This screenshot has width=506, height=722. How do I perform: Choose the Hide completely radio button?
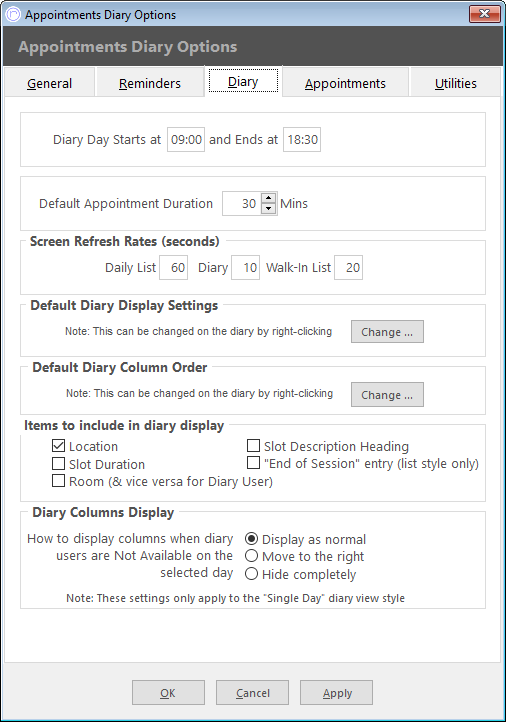(x=251, y=574)
